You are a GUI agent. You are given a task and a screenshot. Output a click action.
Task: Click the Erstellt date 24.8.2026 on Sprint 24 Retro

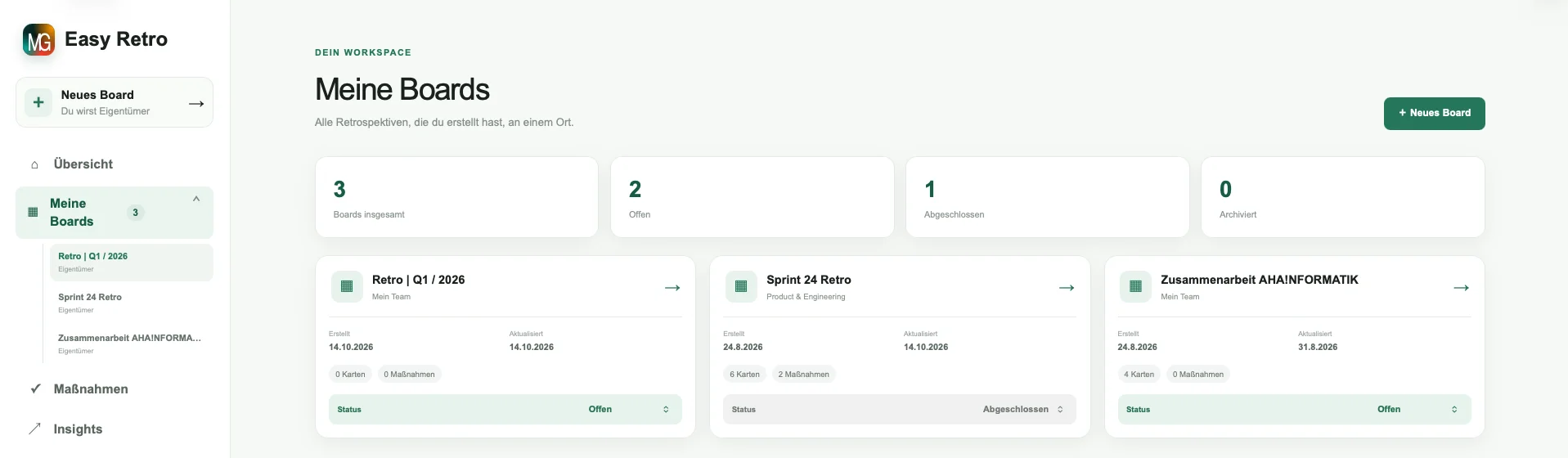click(743, 348)
